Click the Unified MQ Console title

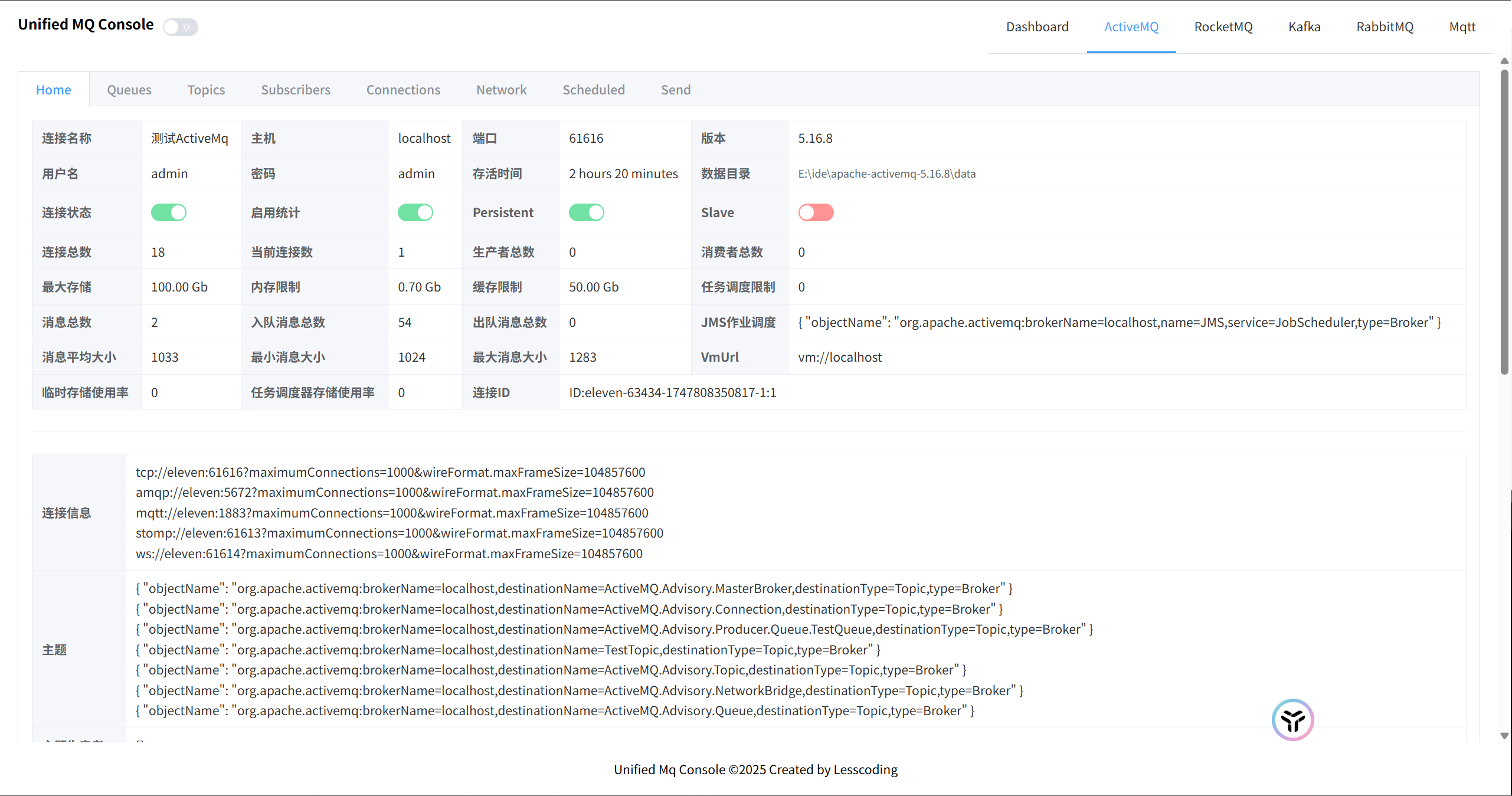[86, 25]
